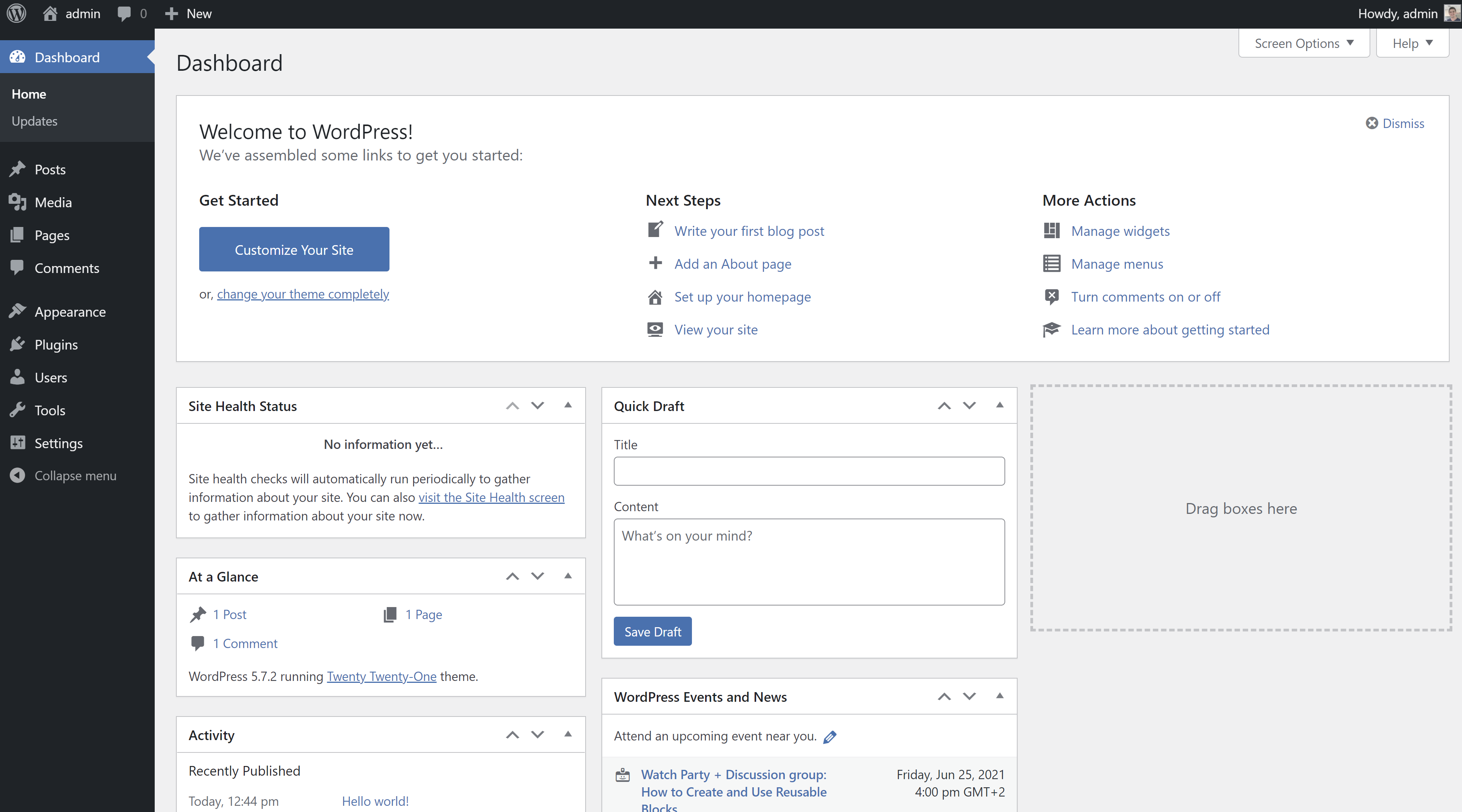Click the WordPress logo in admin bar
This screenshot has height=812, width=1462.
(x=17, y=14)
